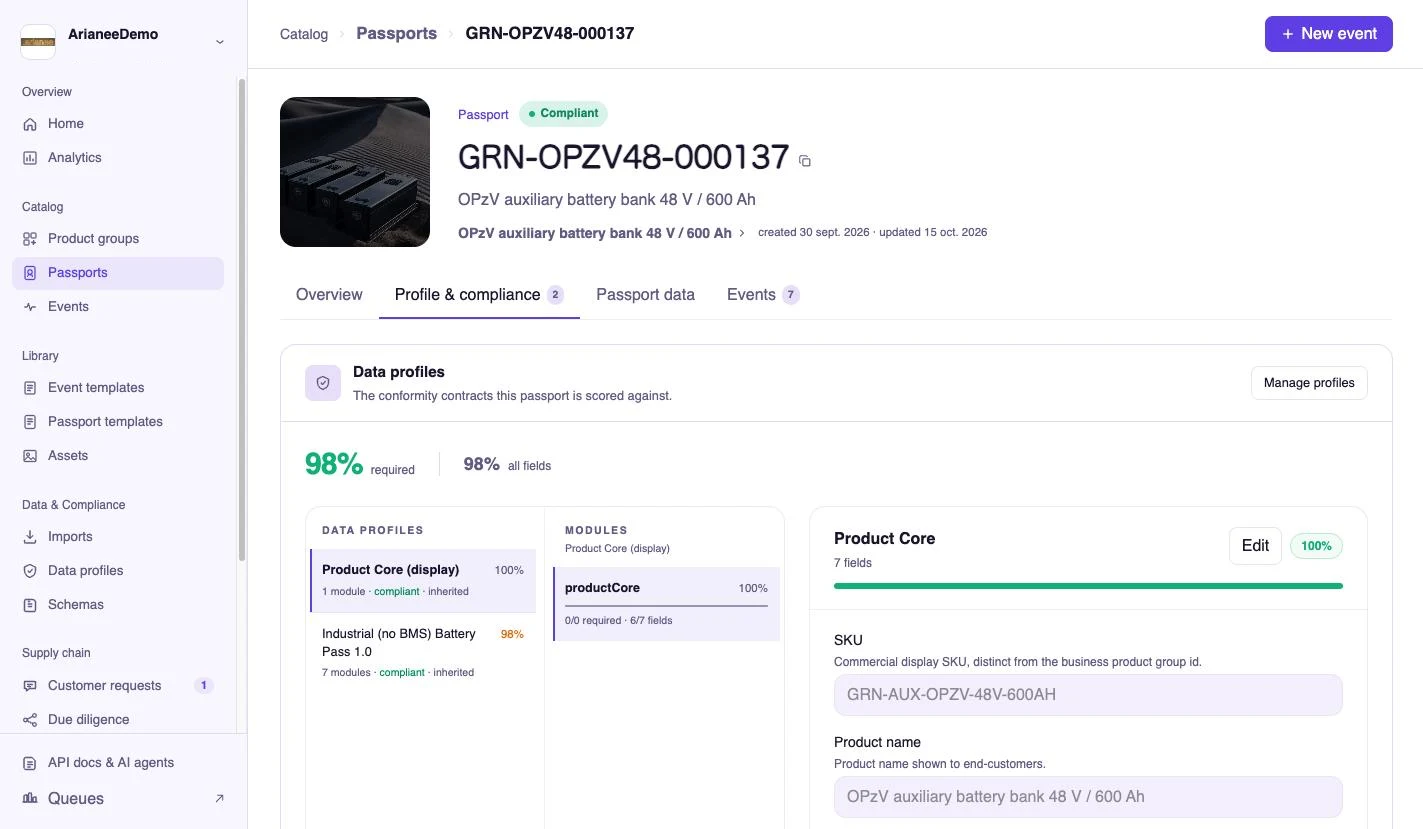
Task: Click the Queues bar chart icon
Action: pyautogui.click(x=30, y=798)
